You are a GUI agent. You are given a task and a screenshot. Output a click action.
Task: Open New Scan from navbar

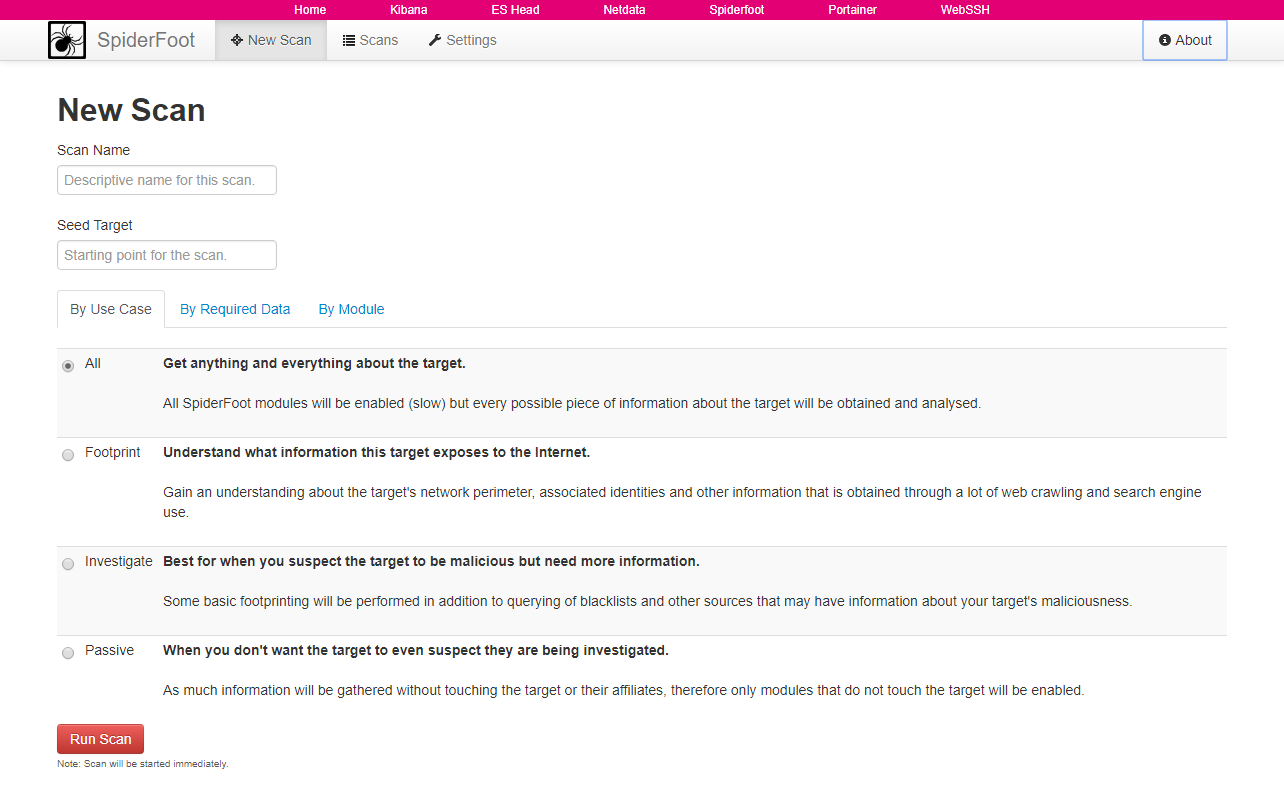pyautogui.click(x=271, y=40)
